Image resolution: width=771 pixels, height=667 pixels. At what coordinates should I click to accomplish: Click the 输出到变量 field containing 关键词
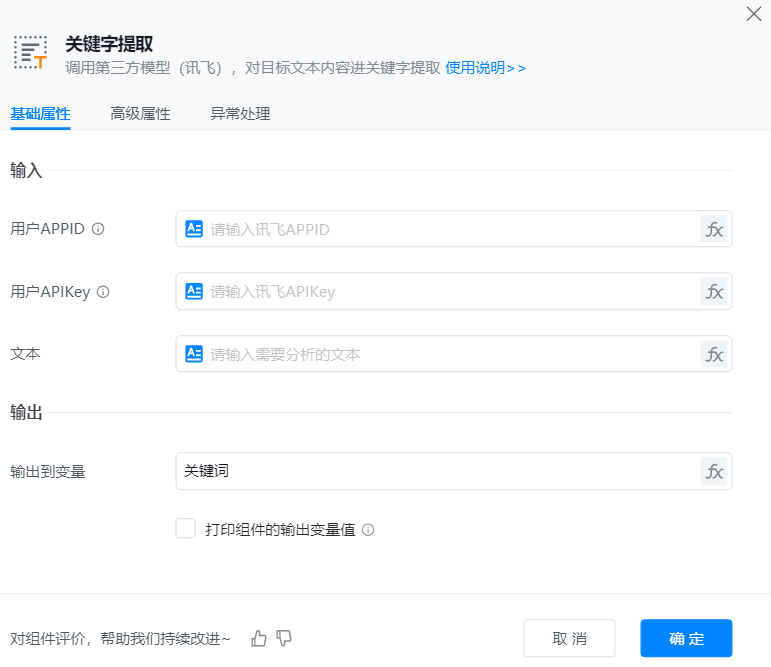(x=436, y=471)
